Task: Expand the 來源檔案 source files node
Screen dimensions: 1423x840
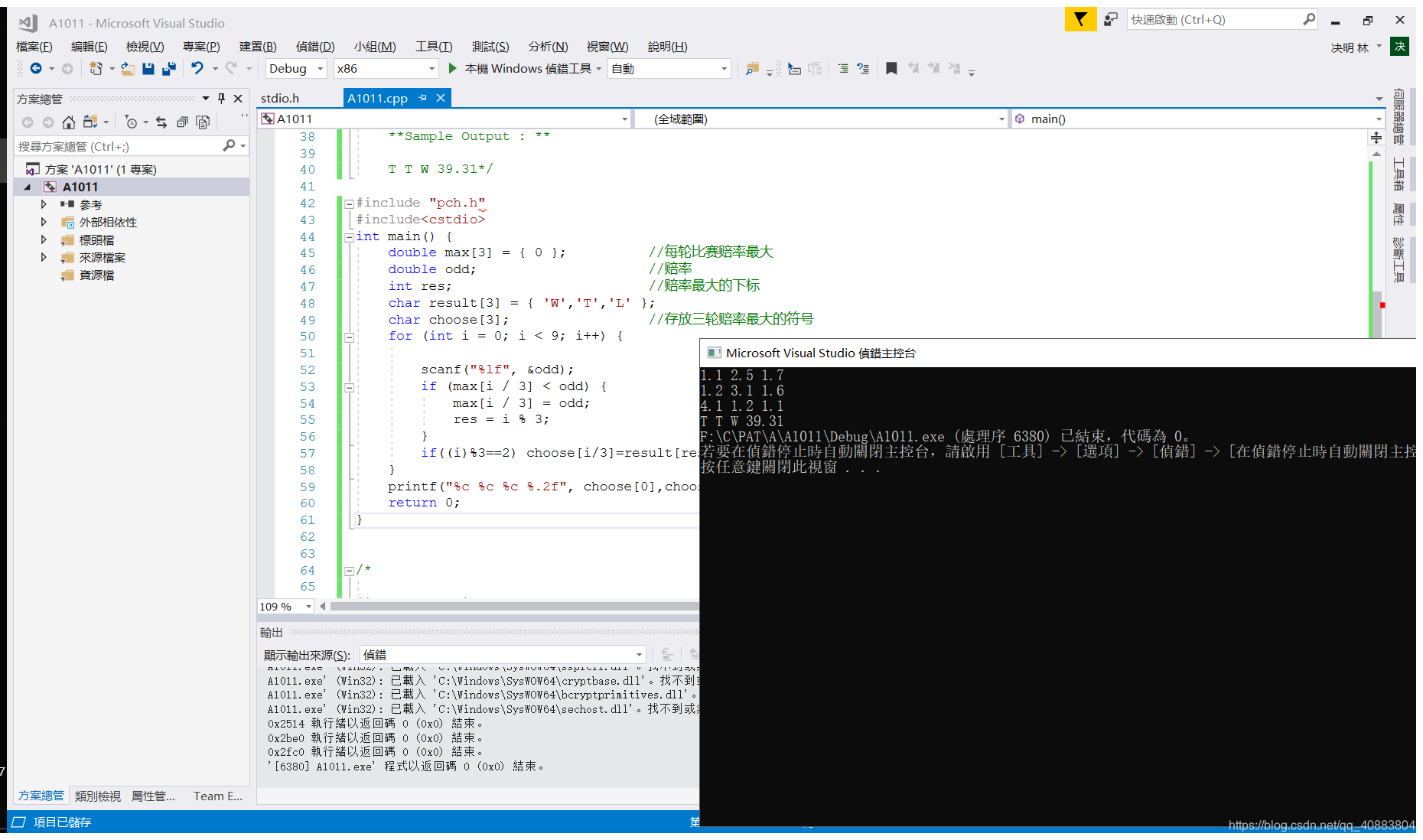Action: tap(44, 258)
